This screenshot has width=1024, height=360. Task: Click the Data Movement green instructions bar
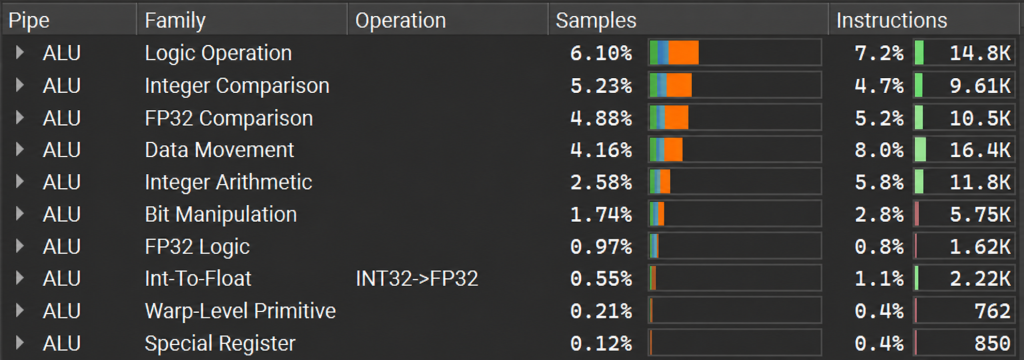point(920,150)
